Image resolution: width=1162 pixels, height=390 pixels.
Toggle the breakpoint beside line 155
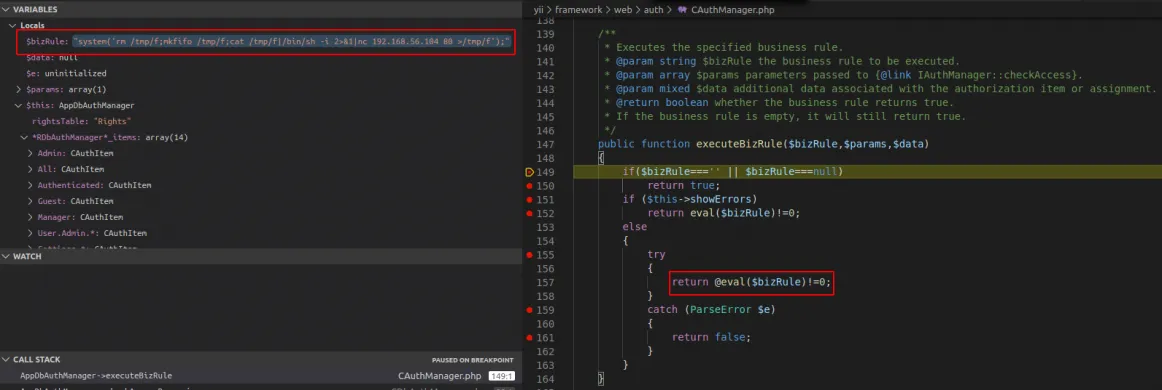(x=529, y=255)
